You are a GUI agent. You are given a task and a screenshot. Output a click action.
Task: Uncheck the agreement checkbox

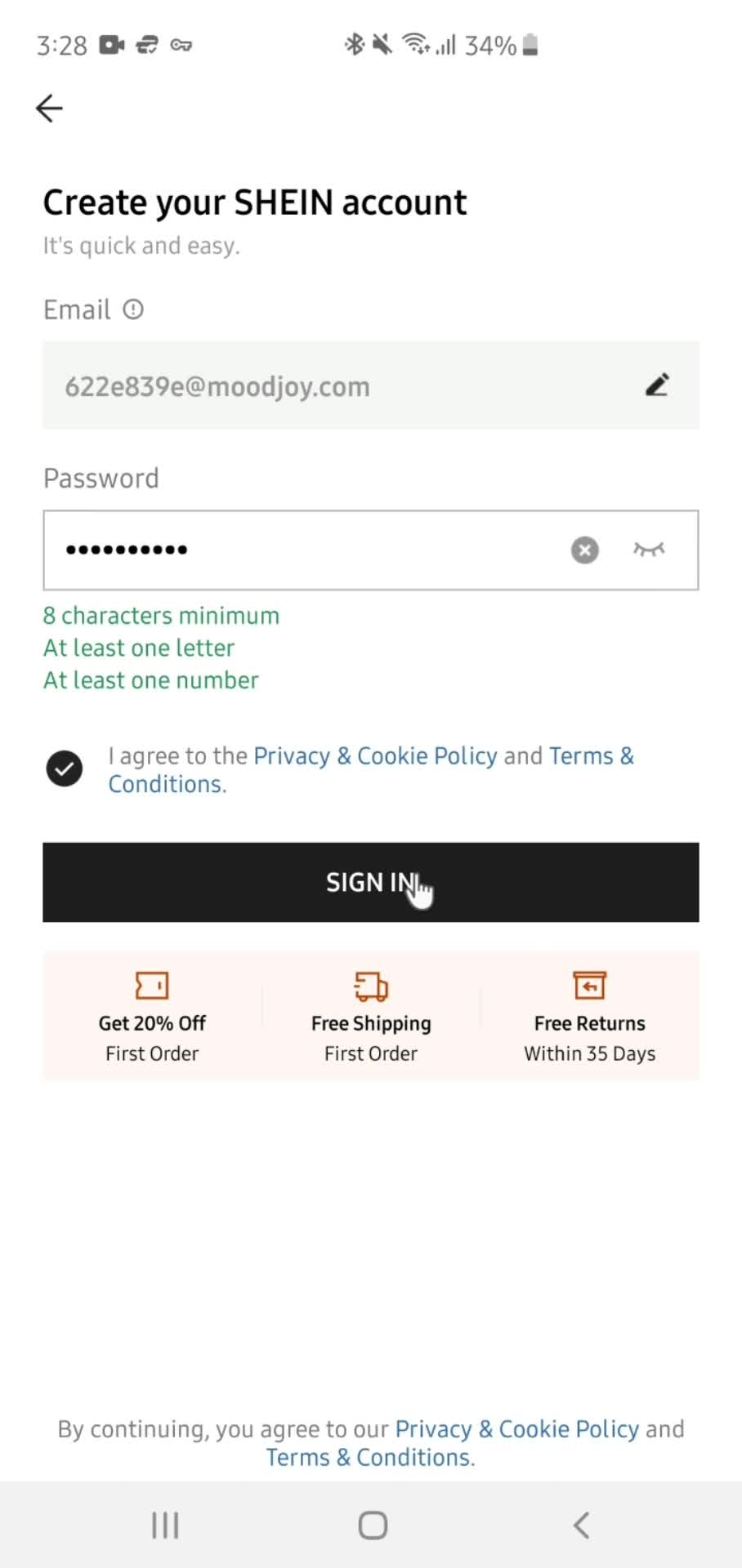[x=65, y=768]
